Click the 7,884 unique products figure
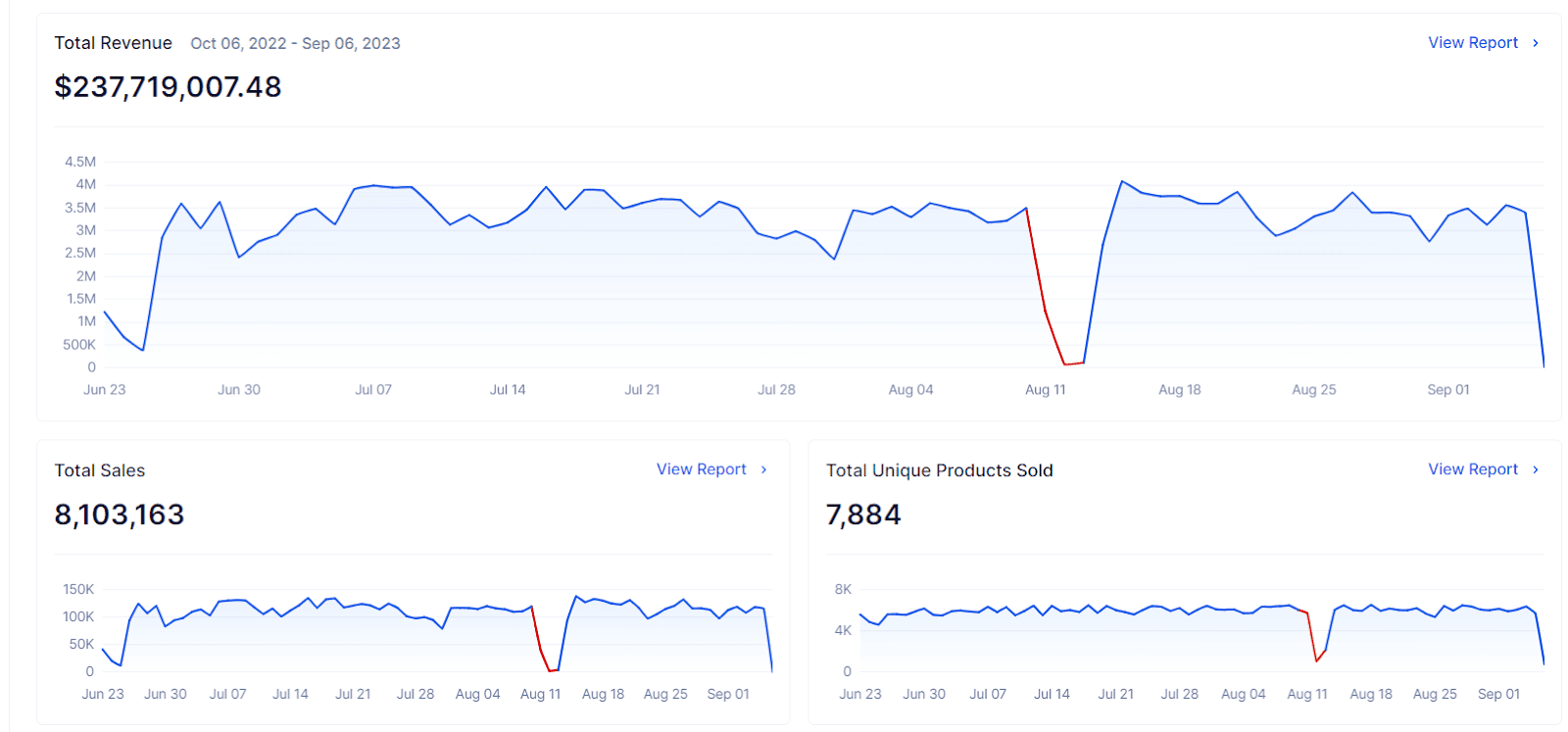This screenshot has height=732, width=1568. click(862, 514)
